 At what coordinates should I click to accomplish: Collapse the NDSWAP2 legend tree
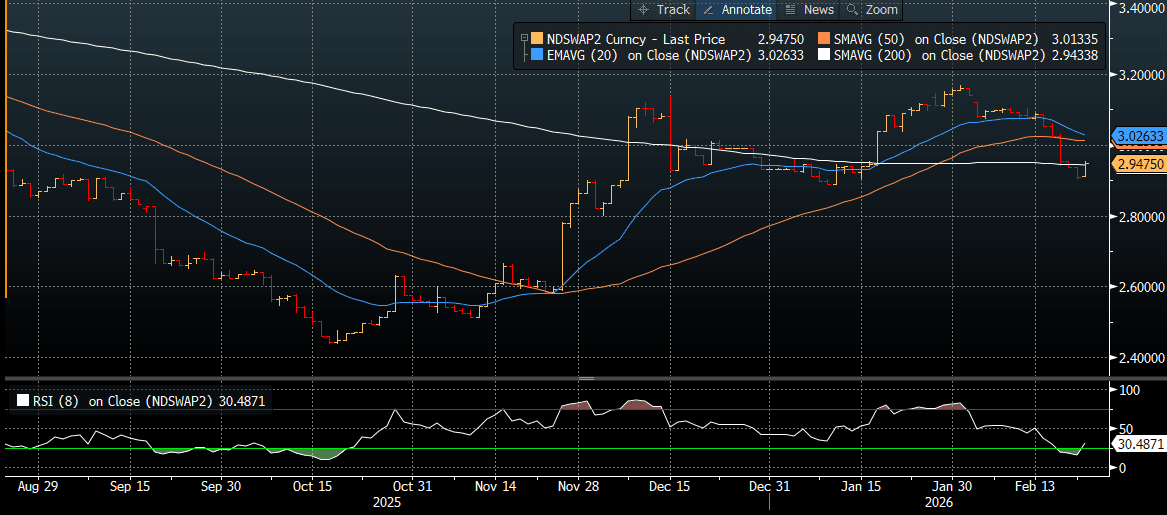(524, 39)
